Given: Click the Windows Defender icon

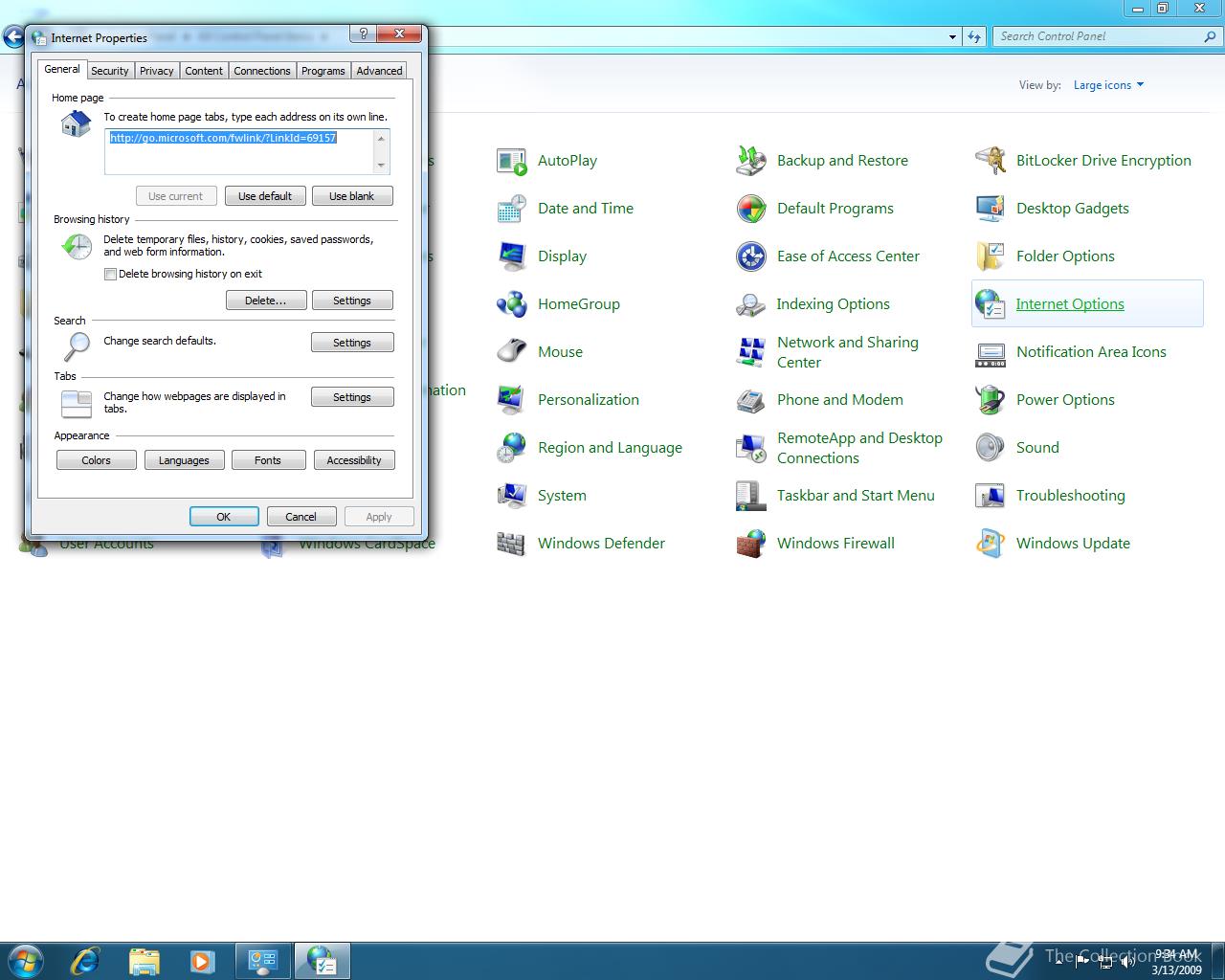Looking at the screenshot, I should (x=512, y=544).
